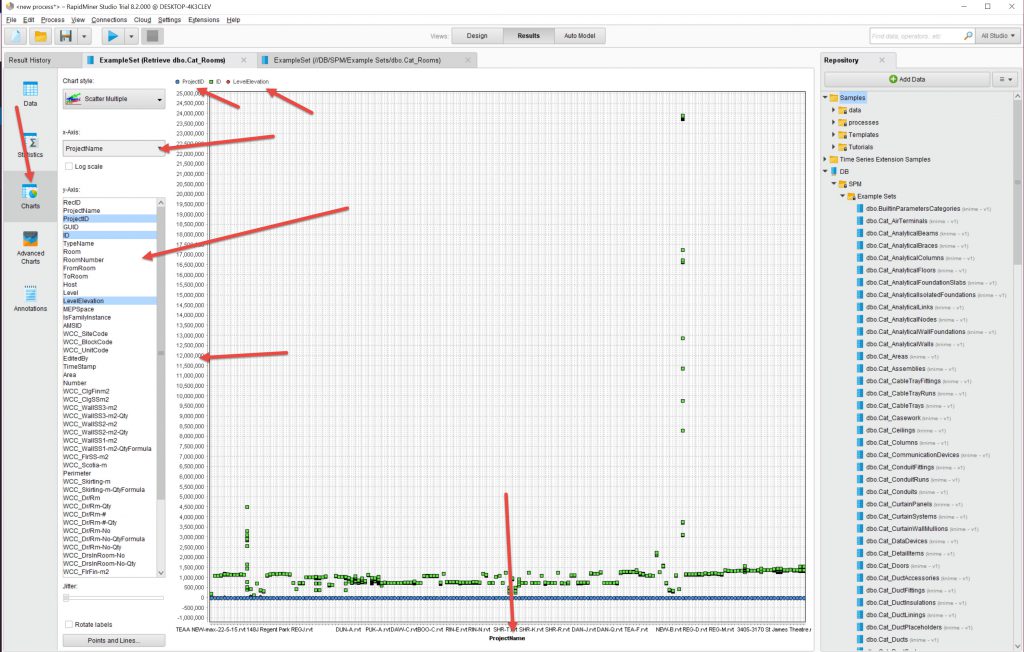Expand the Time Series Extension Samples folder
The height and width of the screenshot is (652, 1024).
[x=826, y=159]
